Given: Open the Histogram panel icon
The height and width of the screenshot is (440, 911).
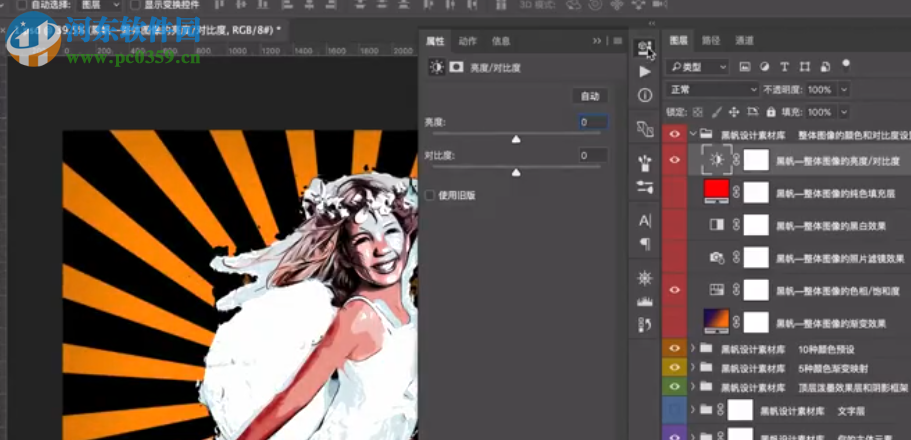Looking at the screenshot, I should pyautogui.click(x=644, y=301).
